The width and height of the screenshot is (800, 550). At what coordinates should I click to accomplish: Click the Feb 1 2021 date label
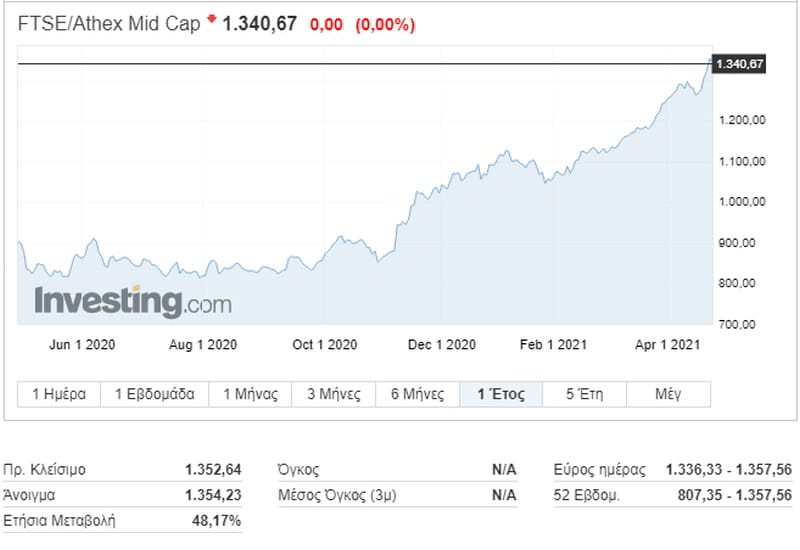pos(554,345)
